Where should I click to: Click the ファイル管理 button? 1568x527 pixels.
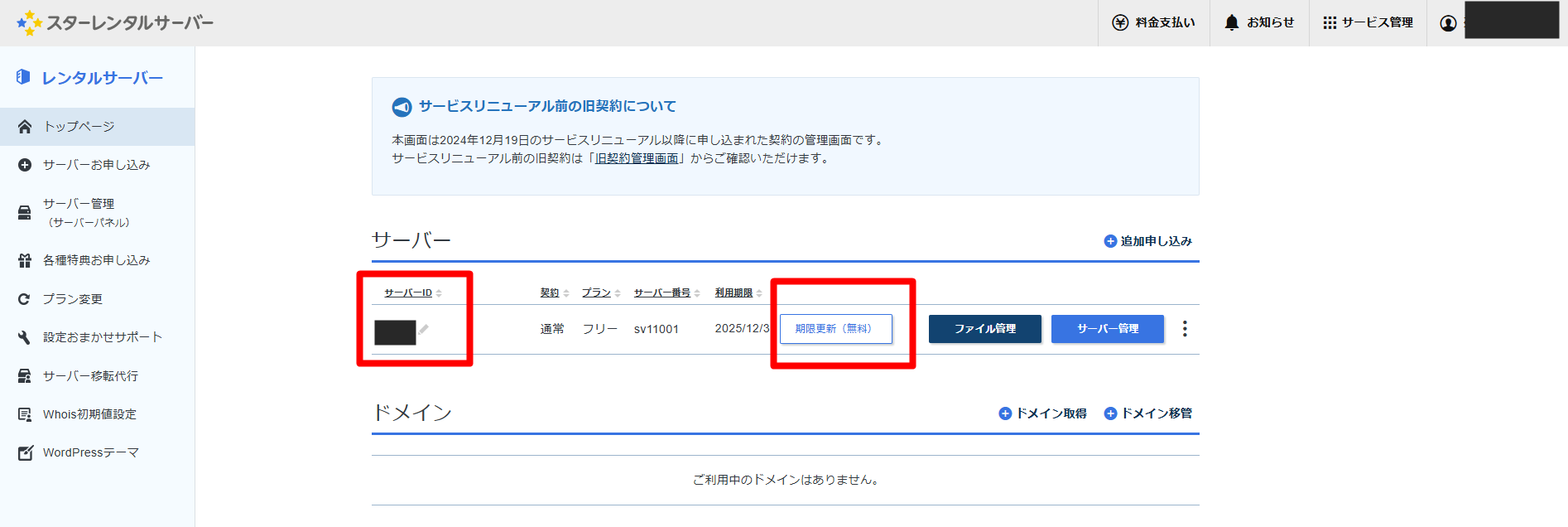(984, 329)
